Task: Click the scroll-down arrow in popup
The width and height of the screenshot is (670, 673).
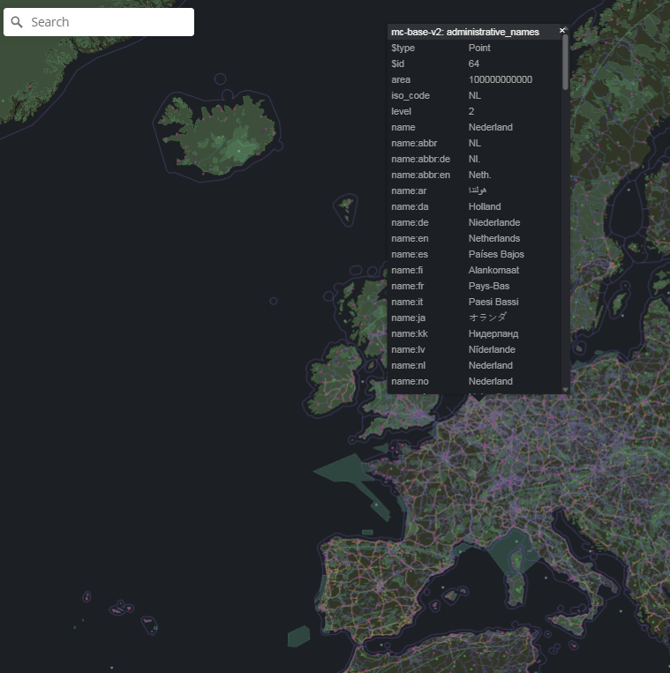Action: pos(566,388)
